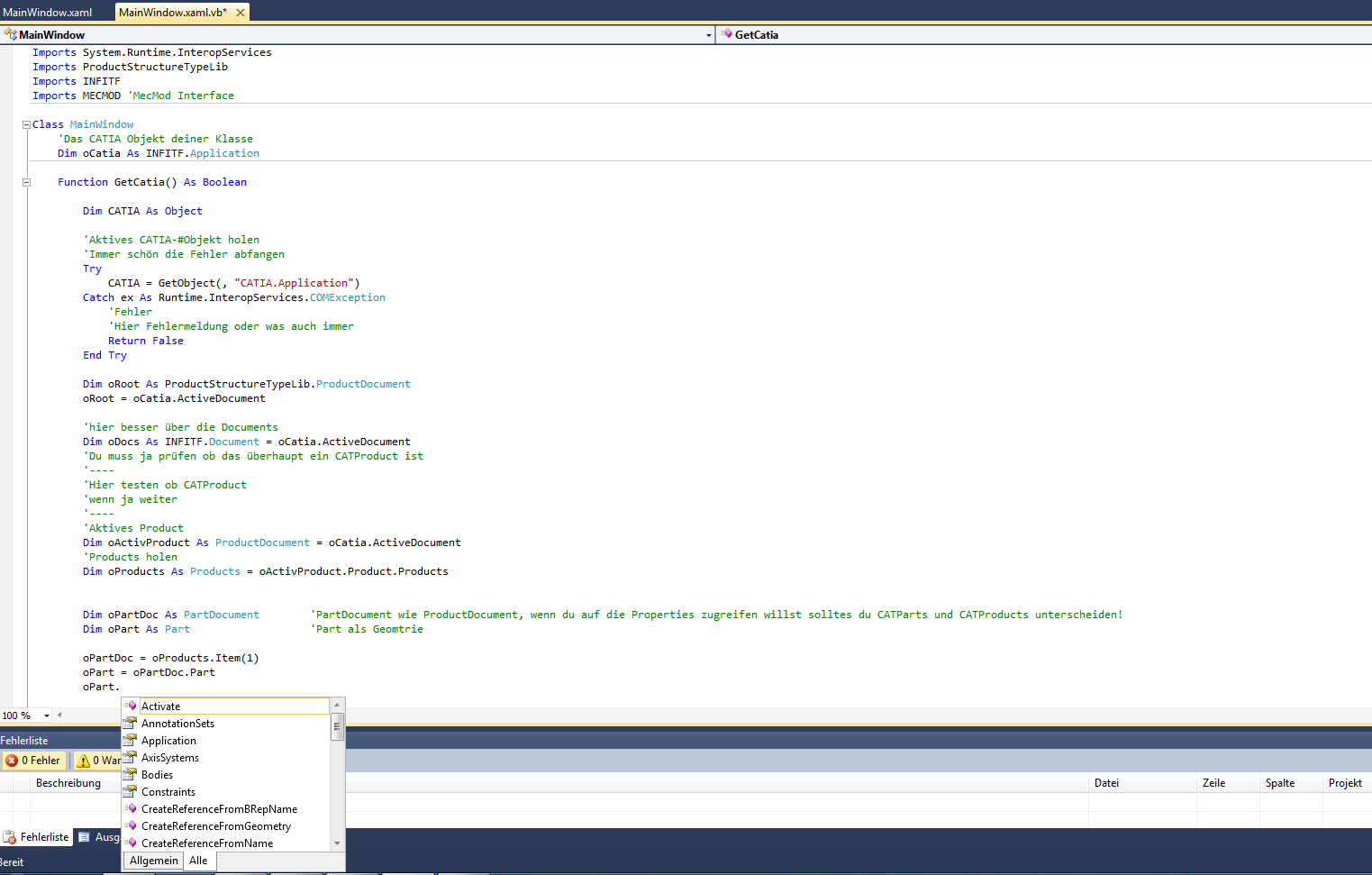This screenshot has height=875, width=1372.
Task: Toggle warnings filter button
Action: click(x=97, y=761)
